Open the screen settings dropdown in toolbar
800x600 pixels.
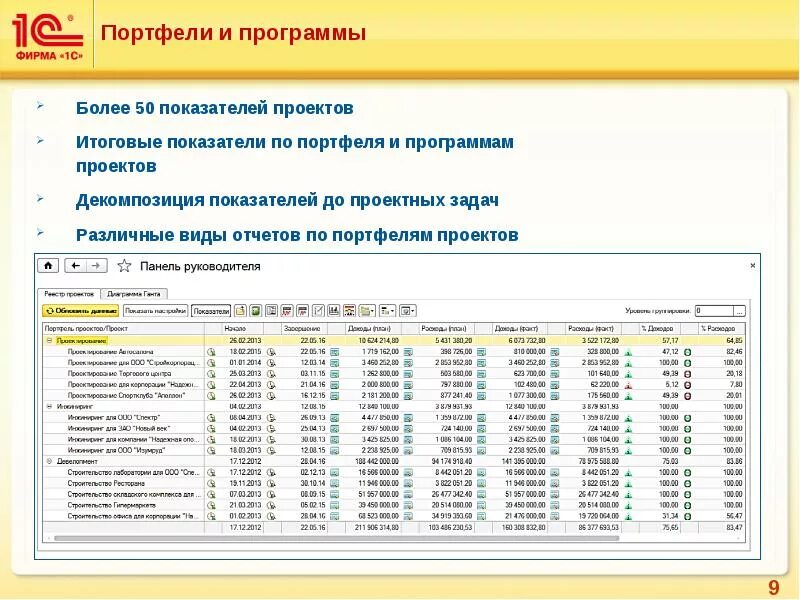point(408,311)
